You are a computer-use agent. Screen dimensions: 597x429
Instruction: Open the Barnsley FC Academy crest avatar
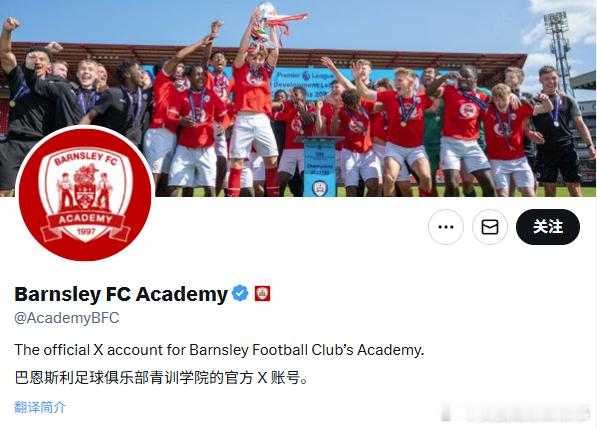tap(85, 195)
